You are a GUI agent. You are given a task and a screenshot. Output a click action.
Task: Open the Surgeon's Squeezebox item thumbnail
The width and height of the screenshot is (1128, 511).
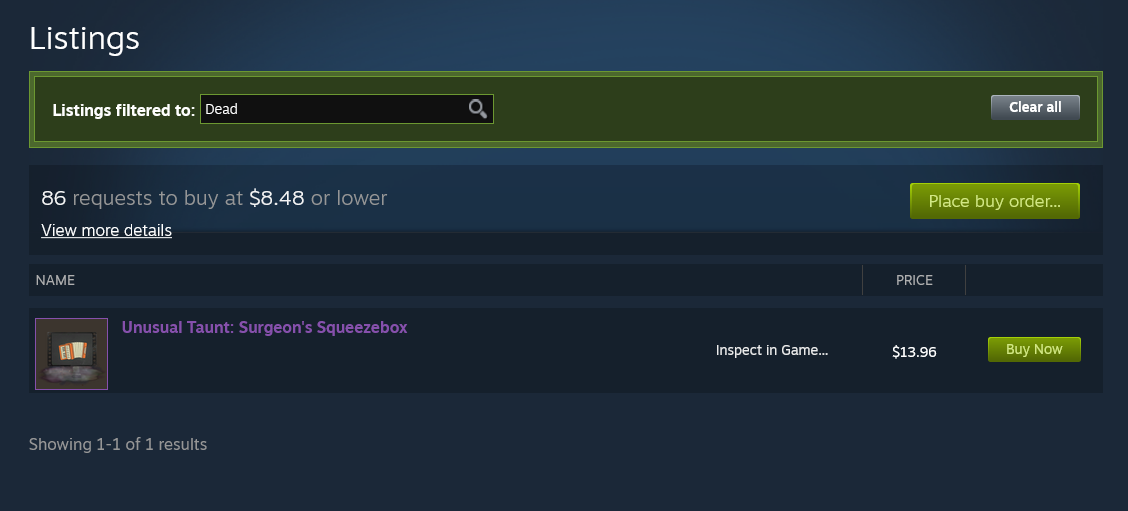click(x=71, y=353)
